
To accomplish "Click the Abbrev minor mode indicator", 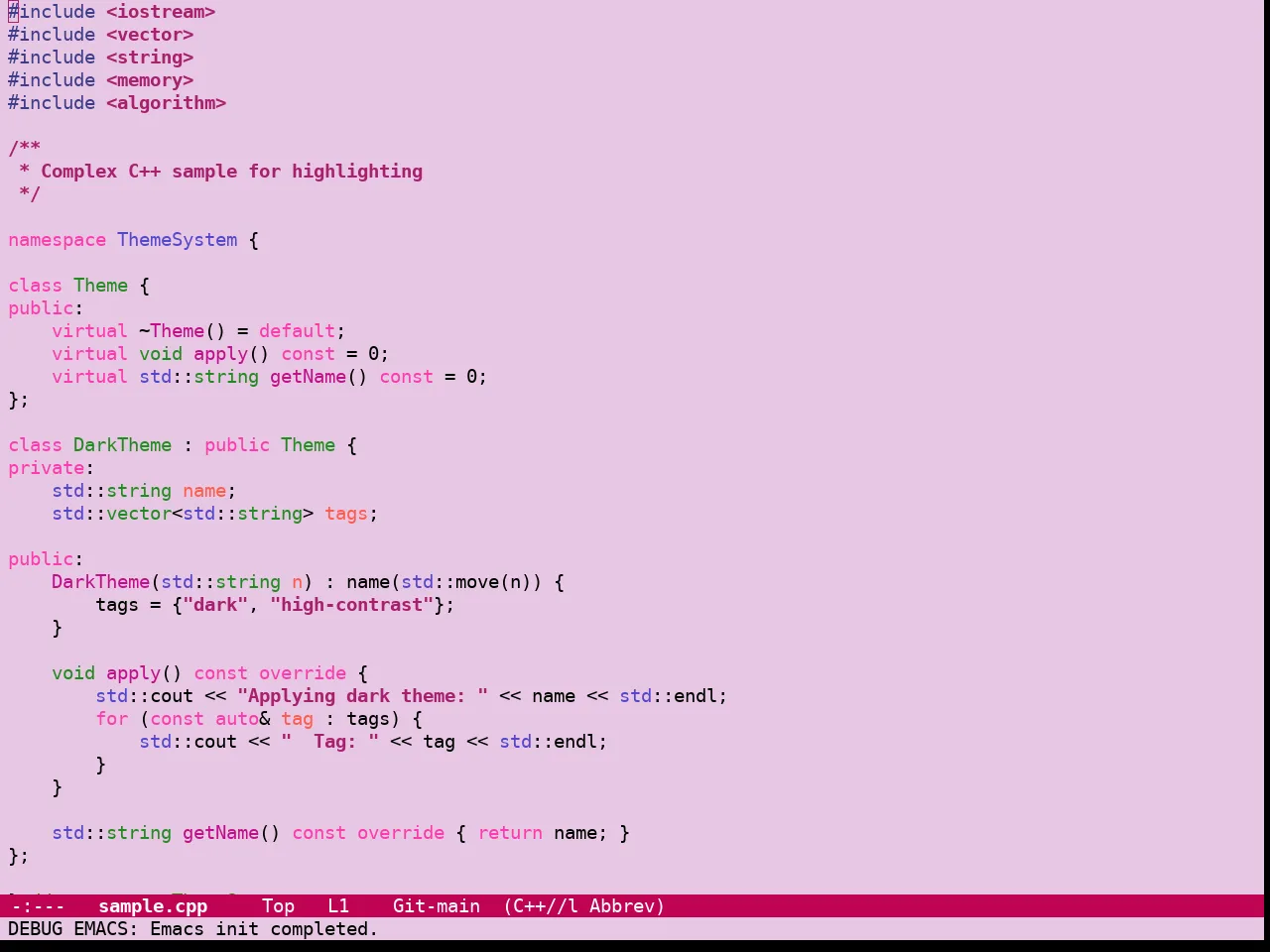I will tap(627, 905).
